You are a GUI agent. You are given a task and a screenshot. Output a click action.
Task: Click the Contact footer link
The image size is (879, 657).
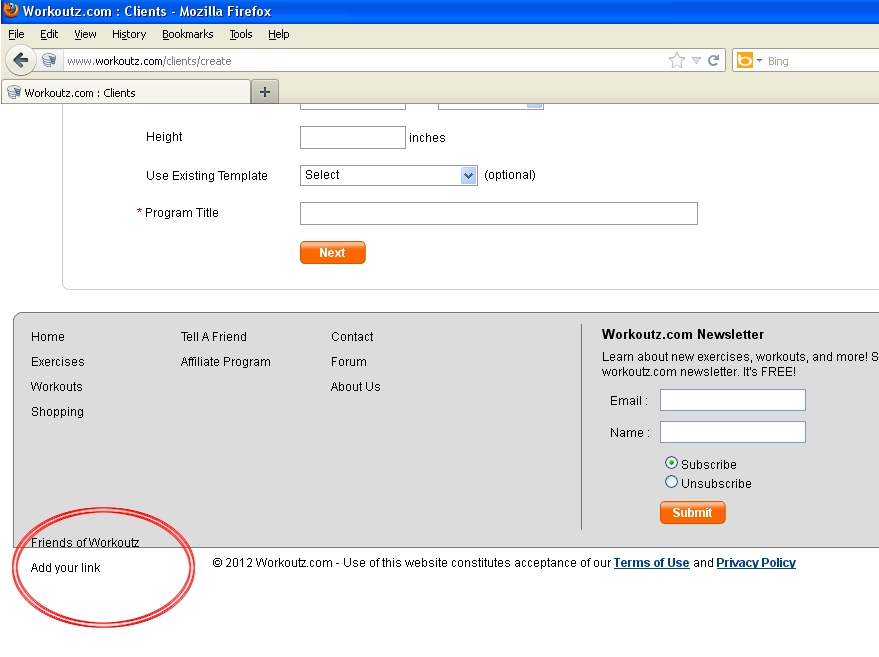click(x=352, y=336)
